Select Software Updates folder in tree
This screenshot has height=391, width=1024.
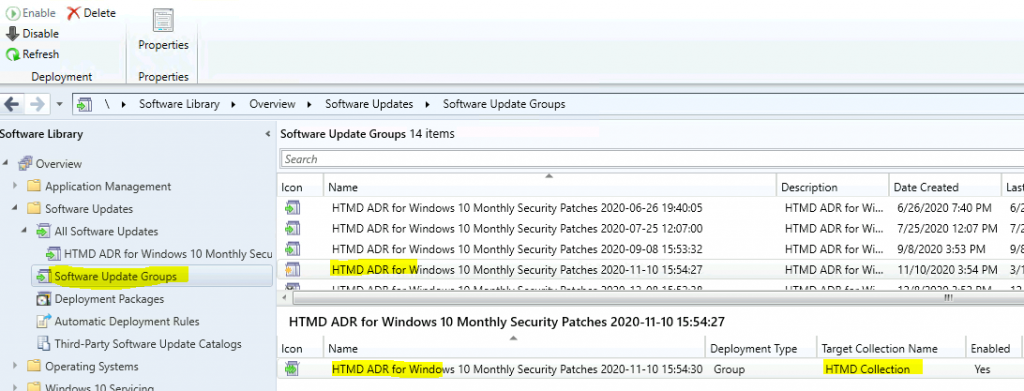pyautogui.click(x=89, y=209)
